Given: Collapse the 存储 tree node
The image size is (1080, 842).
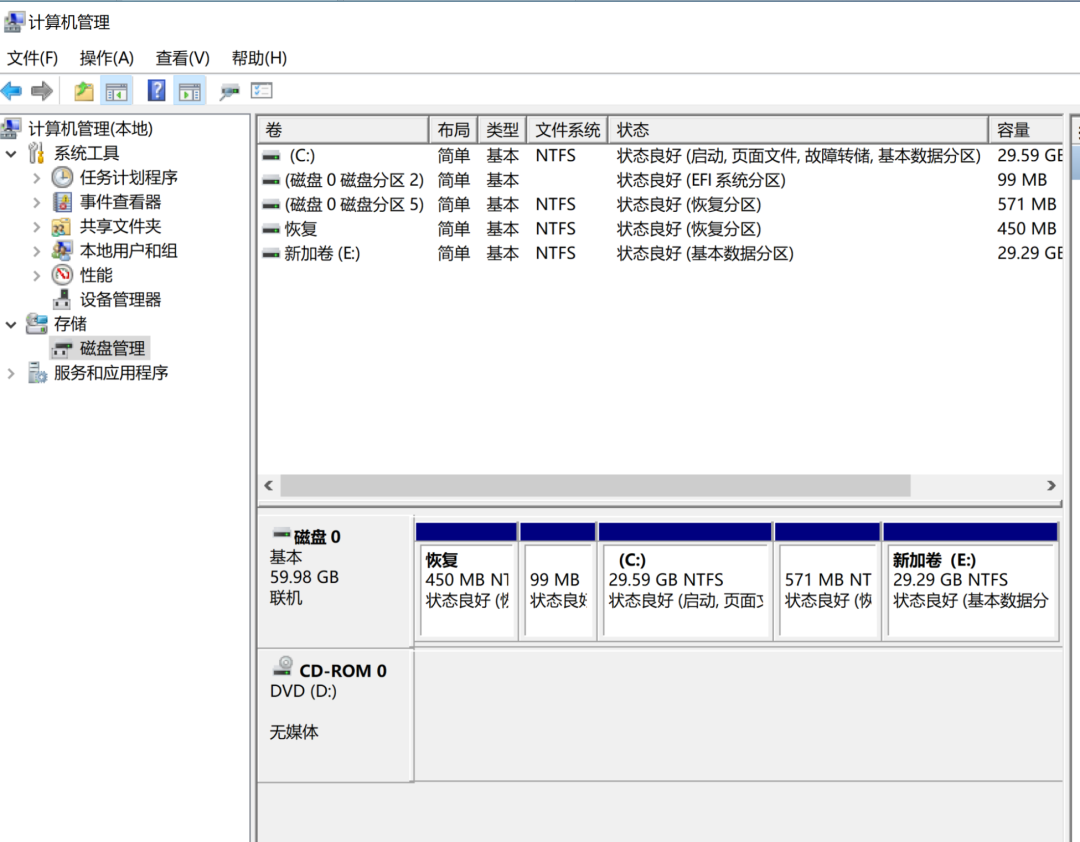Looking at the screenshot, I should pos(11,325).
